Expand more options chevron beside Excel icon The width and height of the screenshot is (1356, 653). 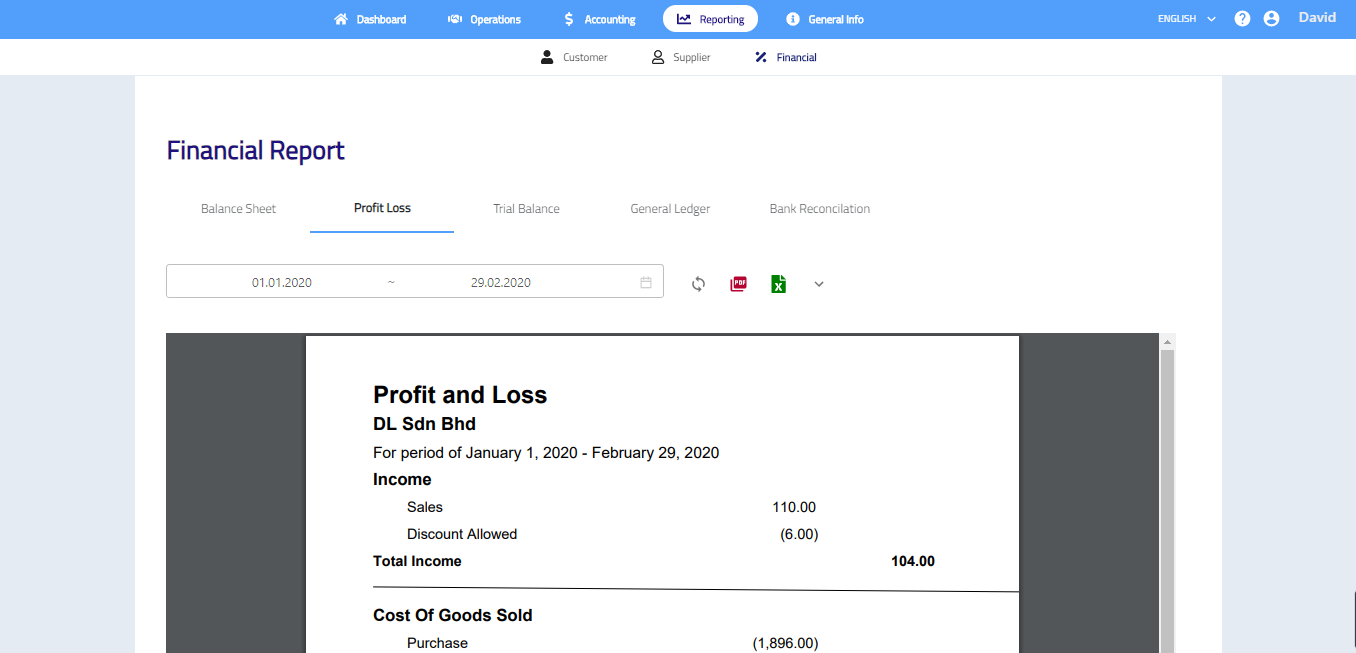coord(819,284)
